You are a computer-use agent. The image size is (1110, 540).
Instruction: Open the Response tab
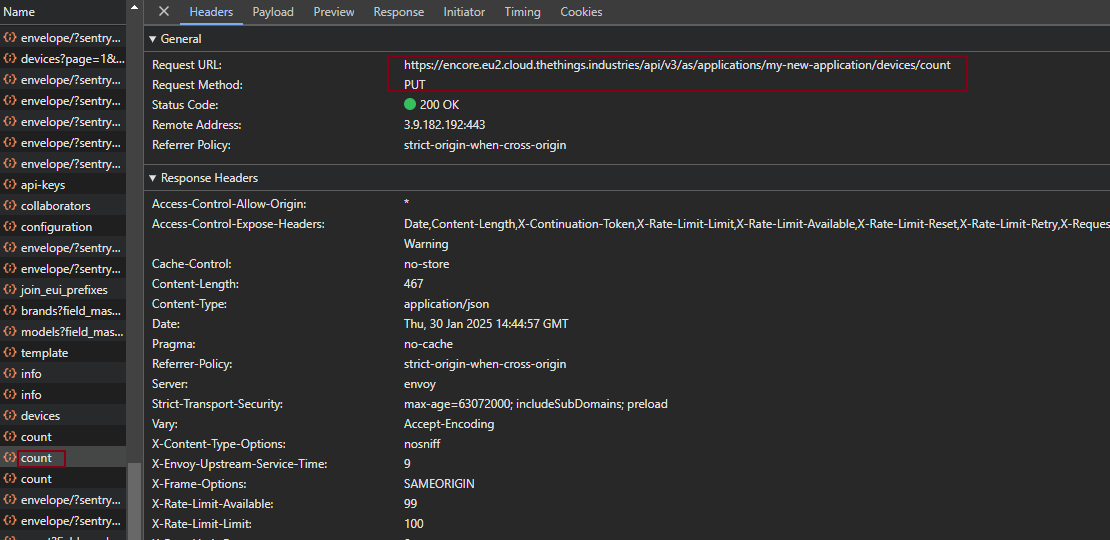(399, 12)
